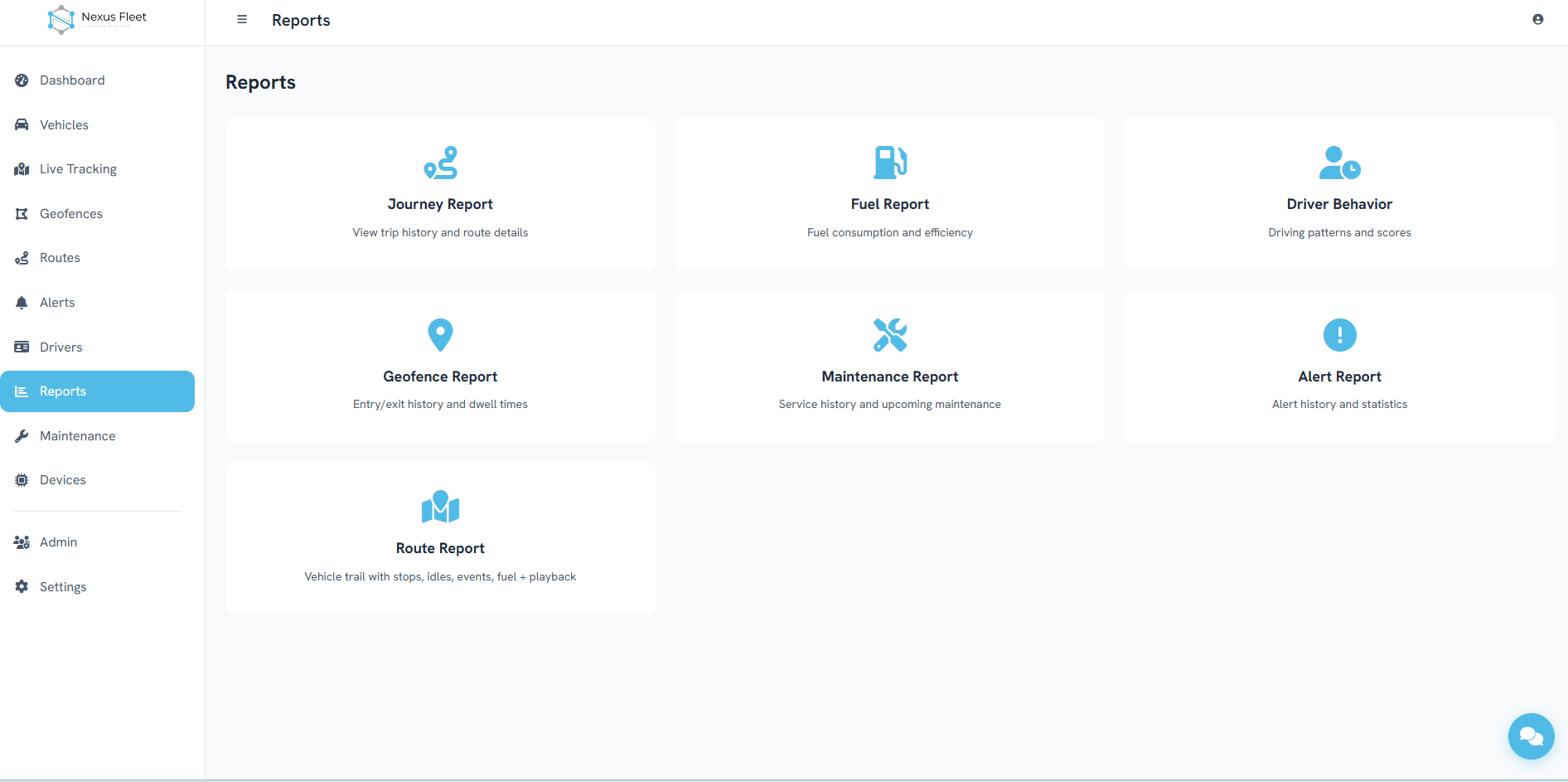
Task: Open the Drivers sidebar label
Action: [61, 347]
